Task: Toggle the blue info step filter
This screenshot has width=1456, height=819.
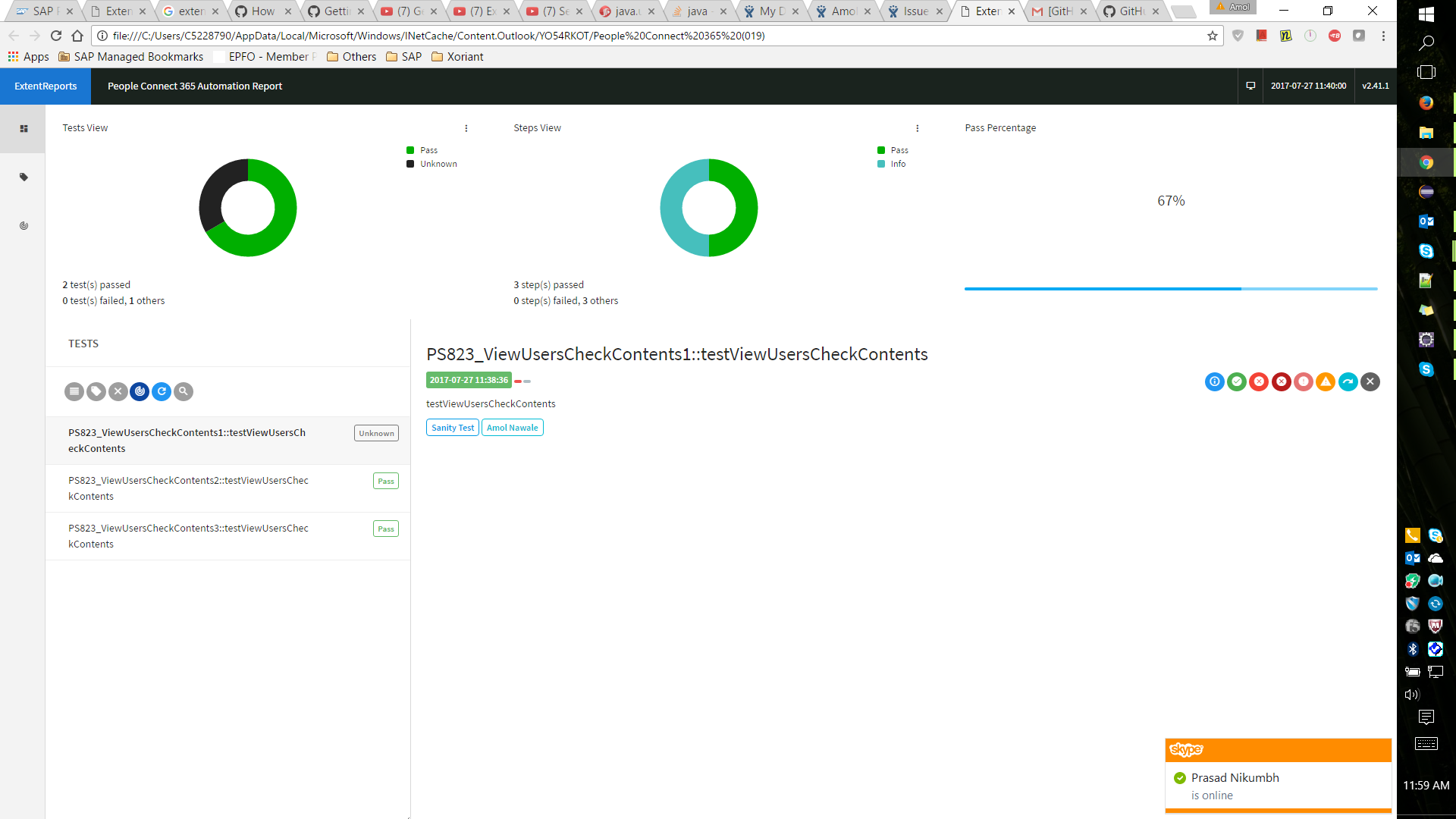Action: point(1214,381)
